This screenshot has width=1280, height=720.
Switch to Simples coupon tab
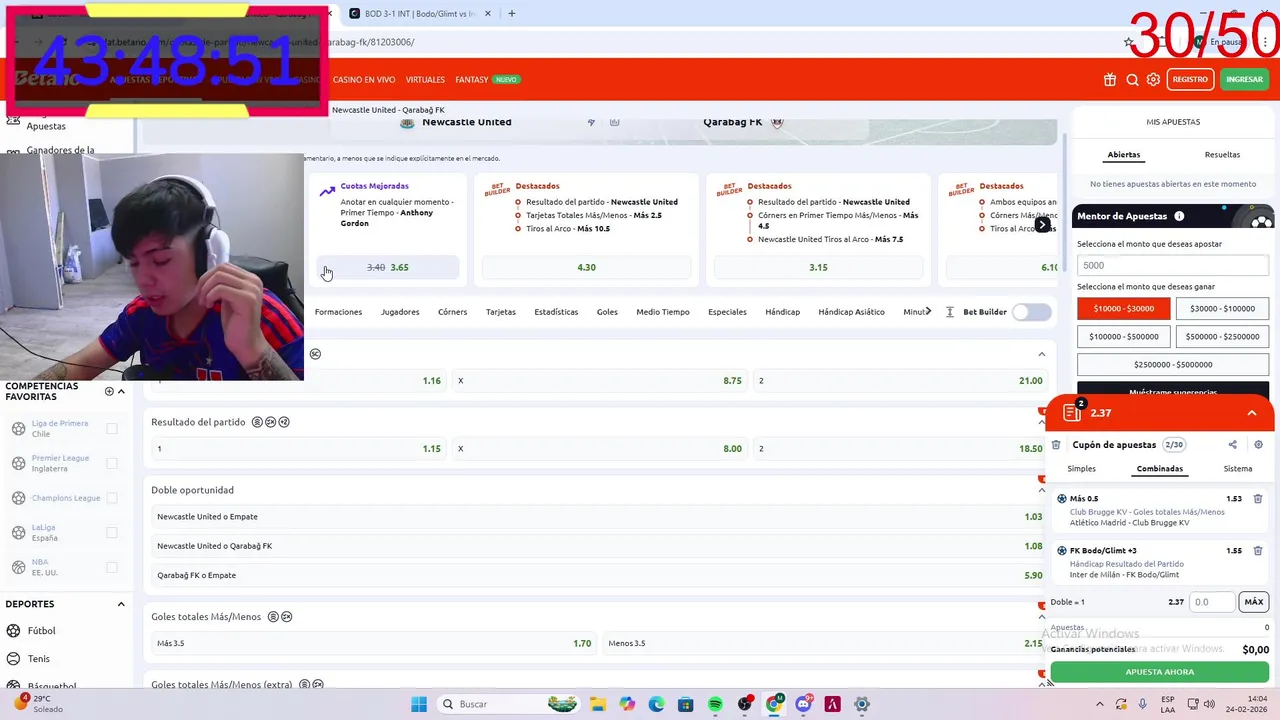[x=1081, y=469]
